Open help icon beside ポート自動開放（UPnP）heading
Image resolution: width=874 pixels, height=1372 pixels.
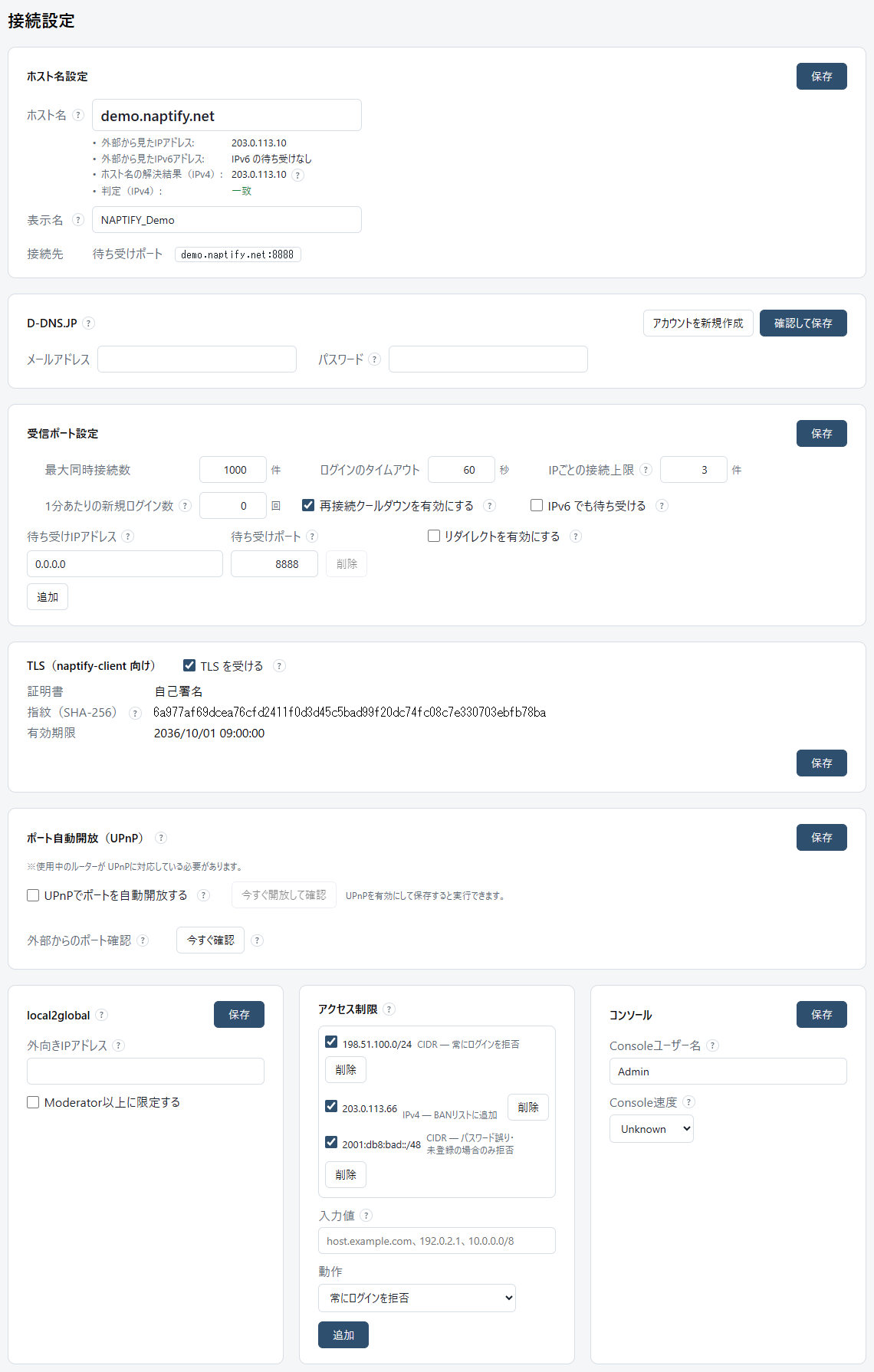pos(161,839)
